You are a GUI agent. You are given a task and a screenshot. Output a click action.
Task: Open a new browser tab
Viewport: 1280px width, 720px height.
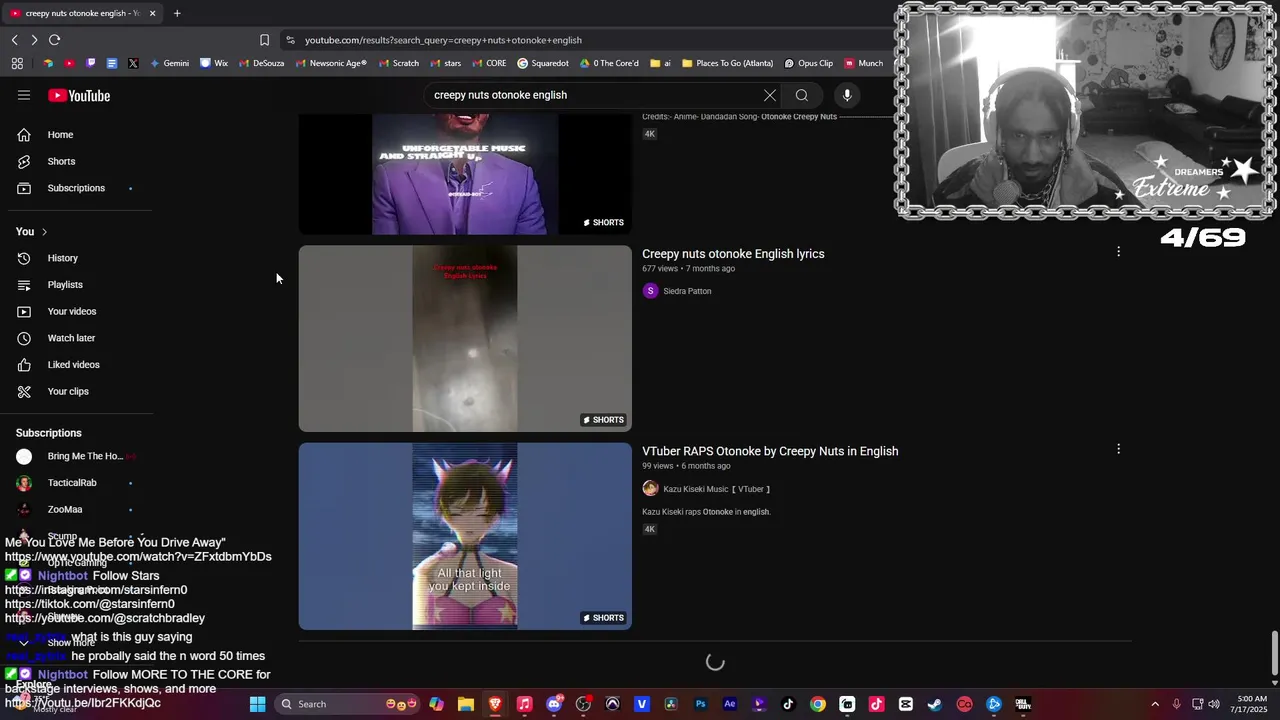(177, 13)
